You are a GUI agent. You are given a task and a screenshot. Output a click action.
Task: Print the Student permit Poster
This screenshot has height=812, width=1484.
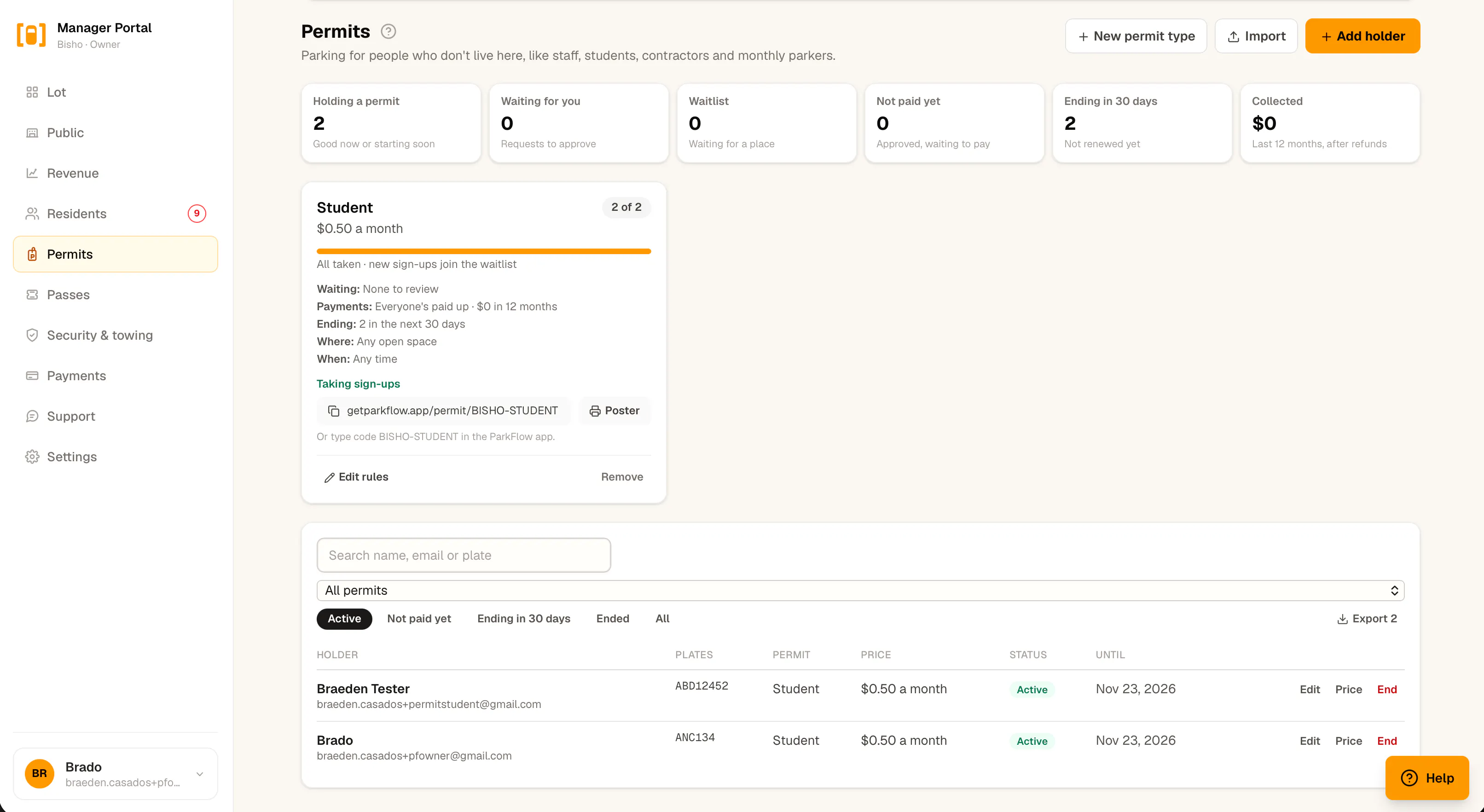614,410
